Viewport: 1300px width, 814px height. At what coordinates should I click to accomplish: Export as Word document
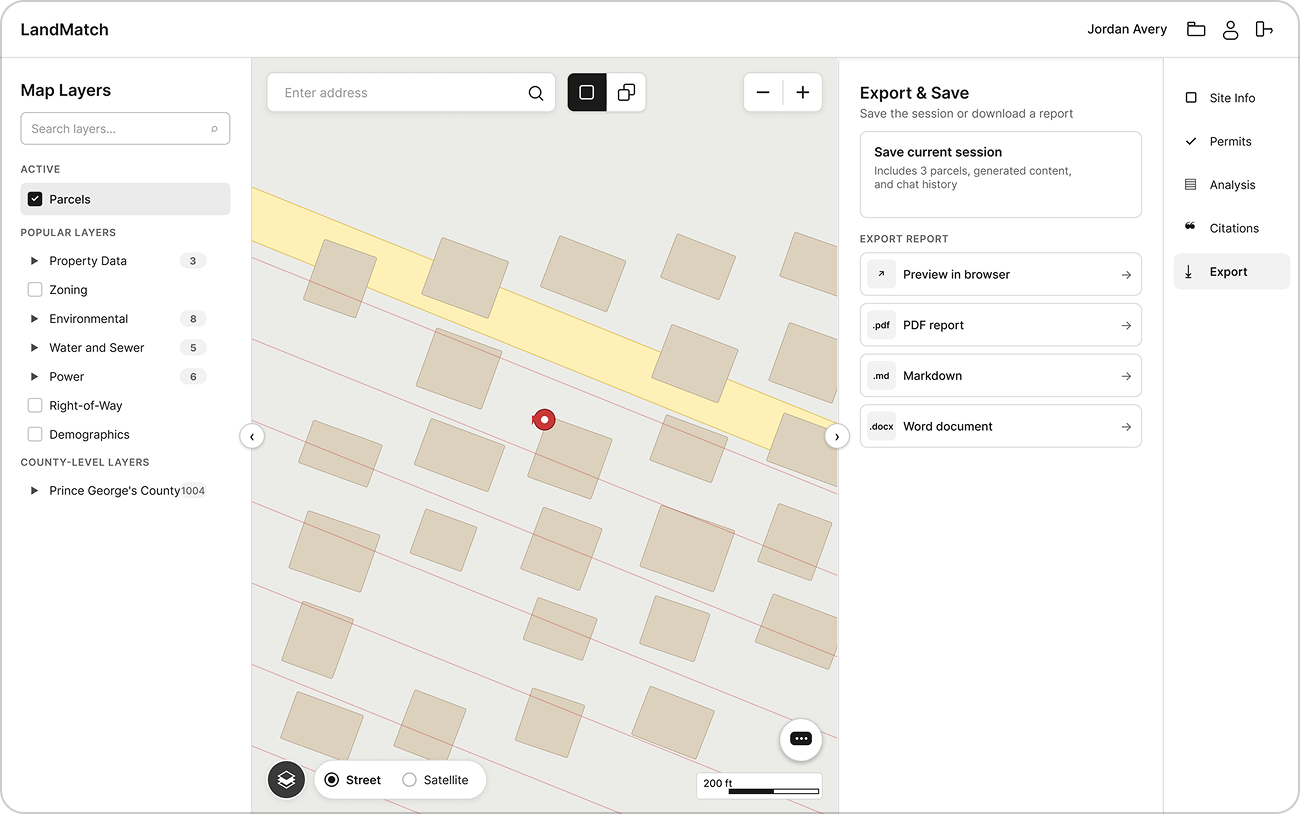click(1001, 426)
